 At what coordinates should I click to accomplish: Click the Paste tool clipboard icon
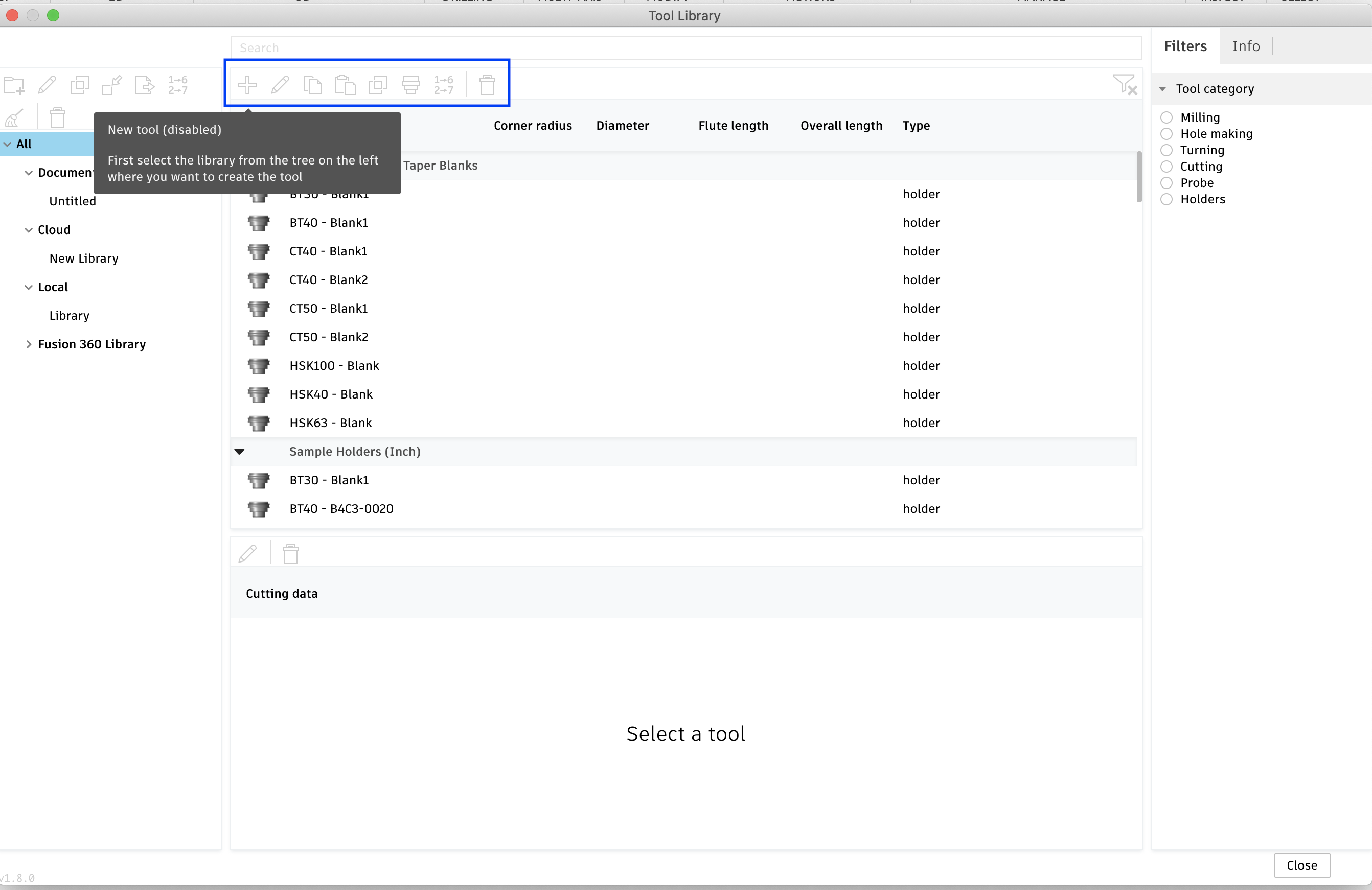click(x=346, y=85)
